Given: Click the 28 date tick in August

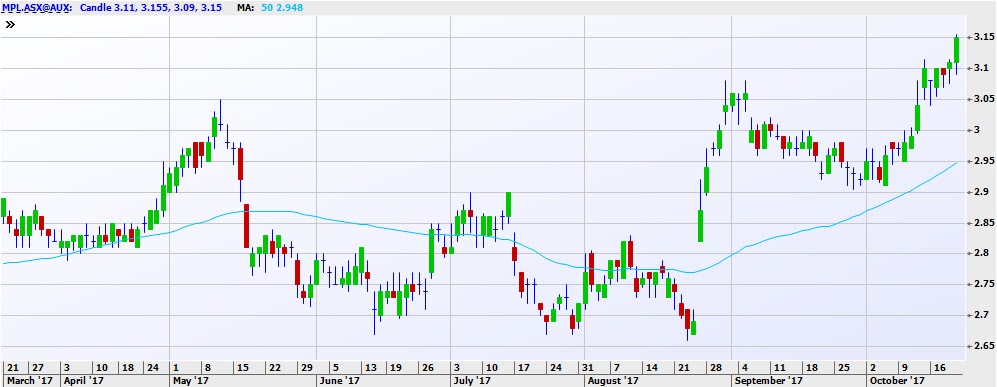Looking at the screenshot, I should pos(715,367).
